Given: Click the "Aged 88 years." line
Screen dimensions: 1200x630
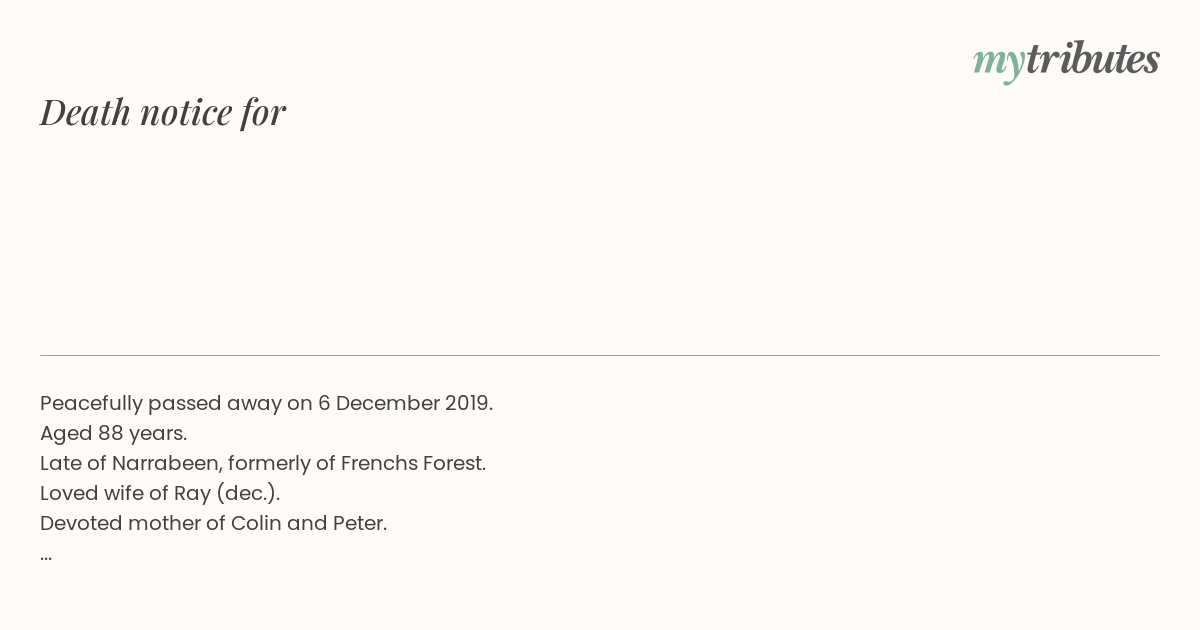Looking at the screenshot, I should 113,433.
